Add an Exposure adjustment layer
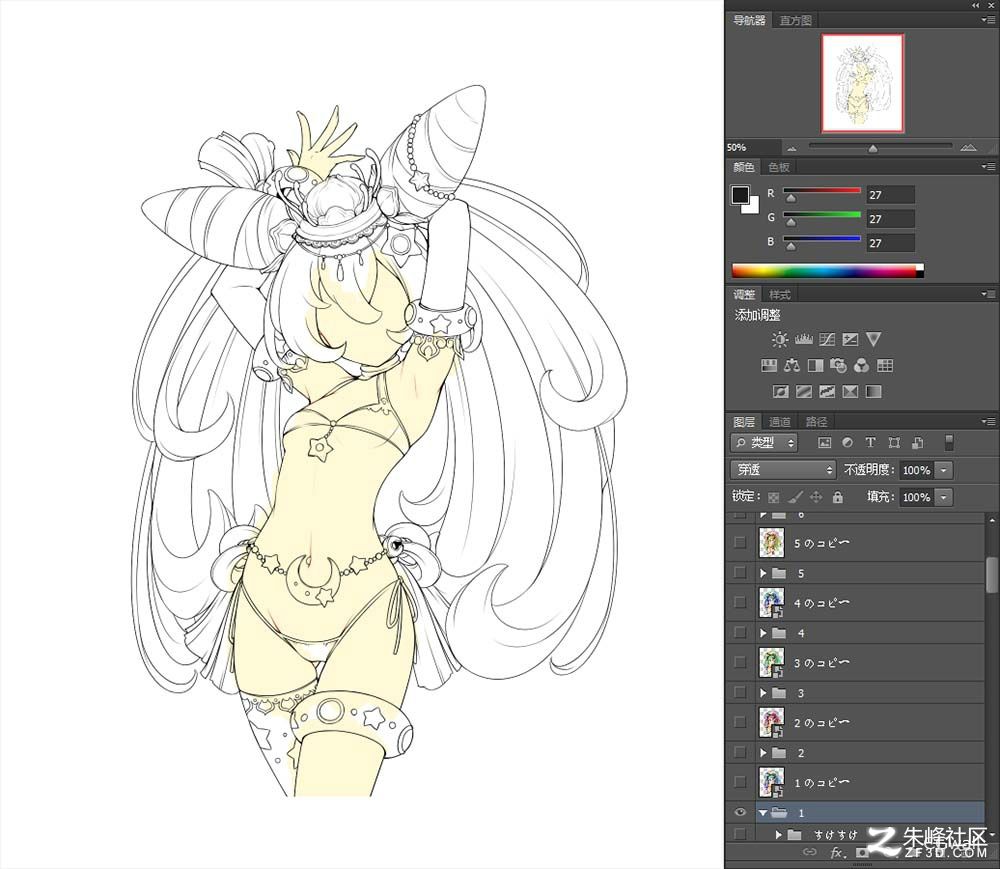 850,339
